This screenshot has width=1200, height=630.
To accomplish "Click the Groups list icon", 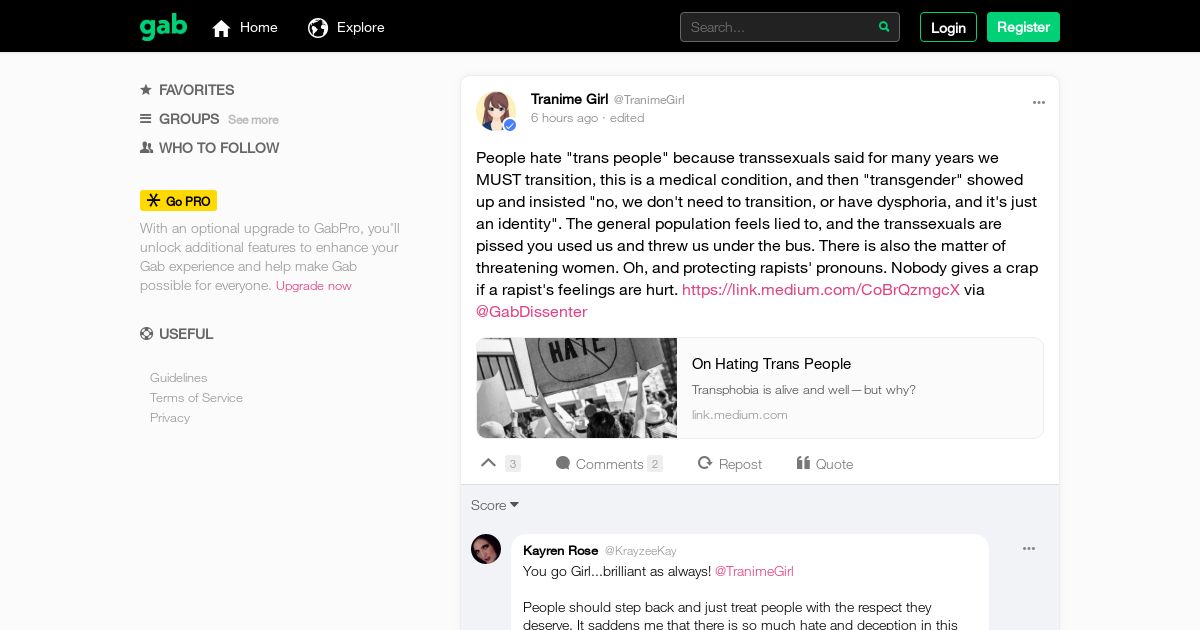I will [x=146, y=118].
